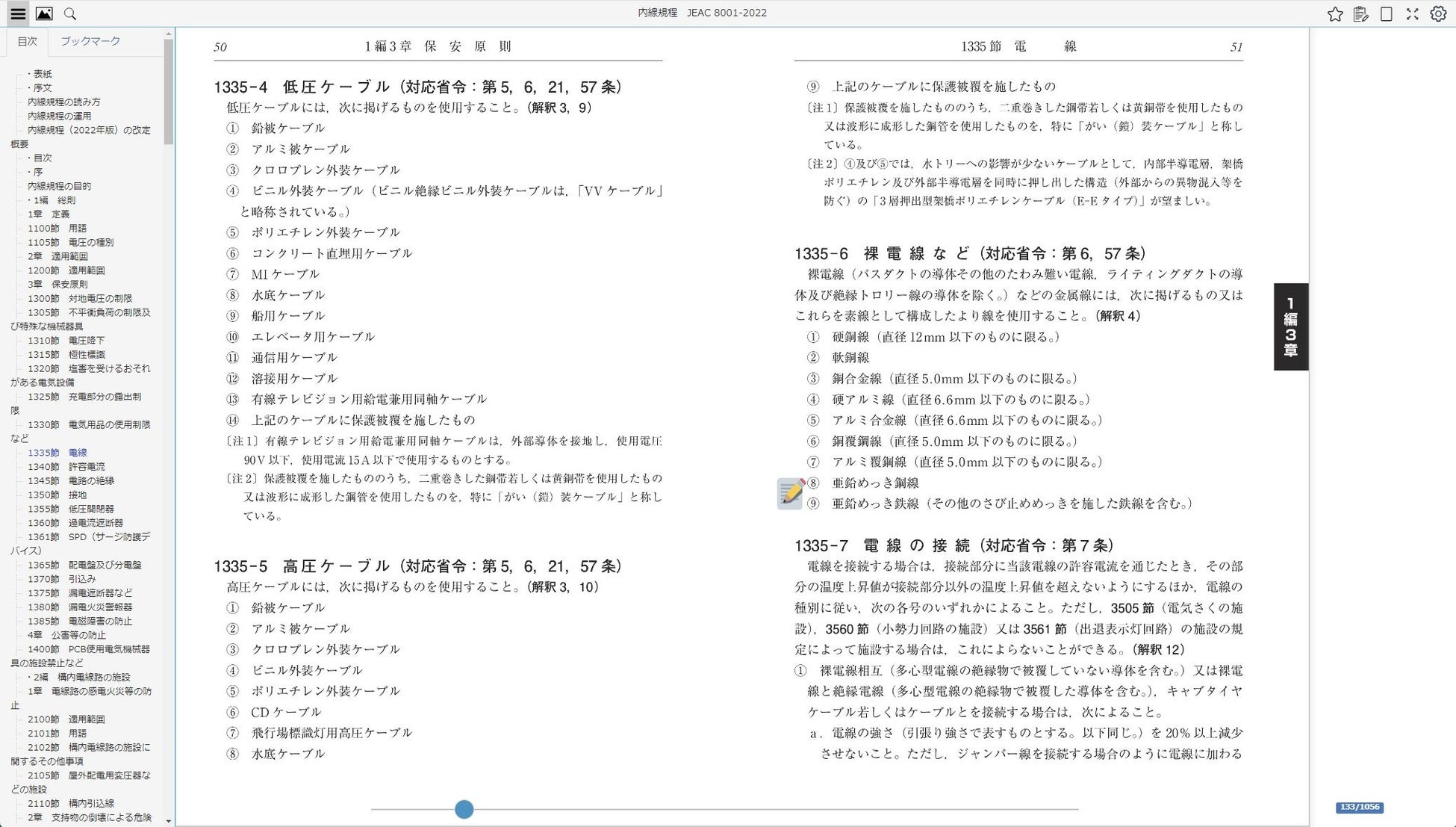The height and width of the screenshot is (827, 1456).
Task: Select the 目次 tab
Action: tap(27, 41)
